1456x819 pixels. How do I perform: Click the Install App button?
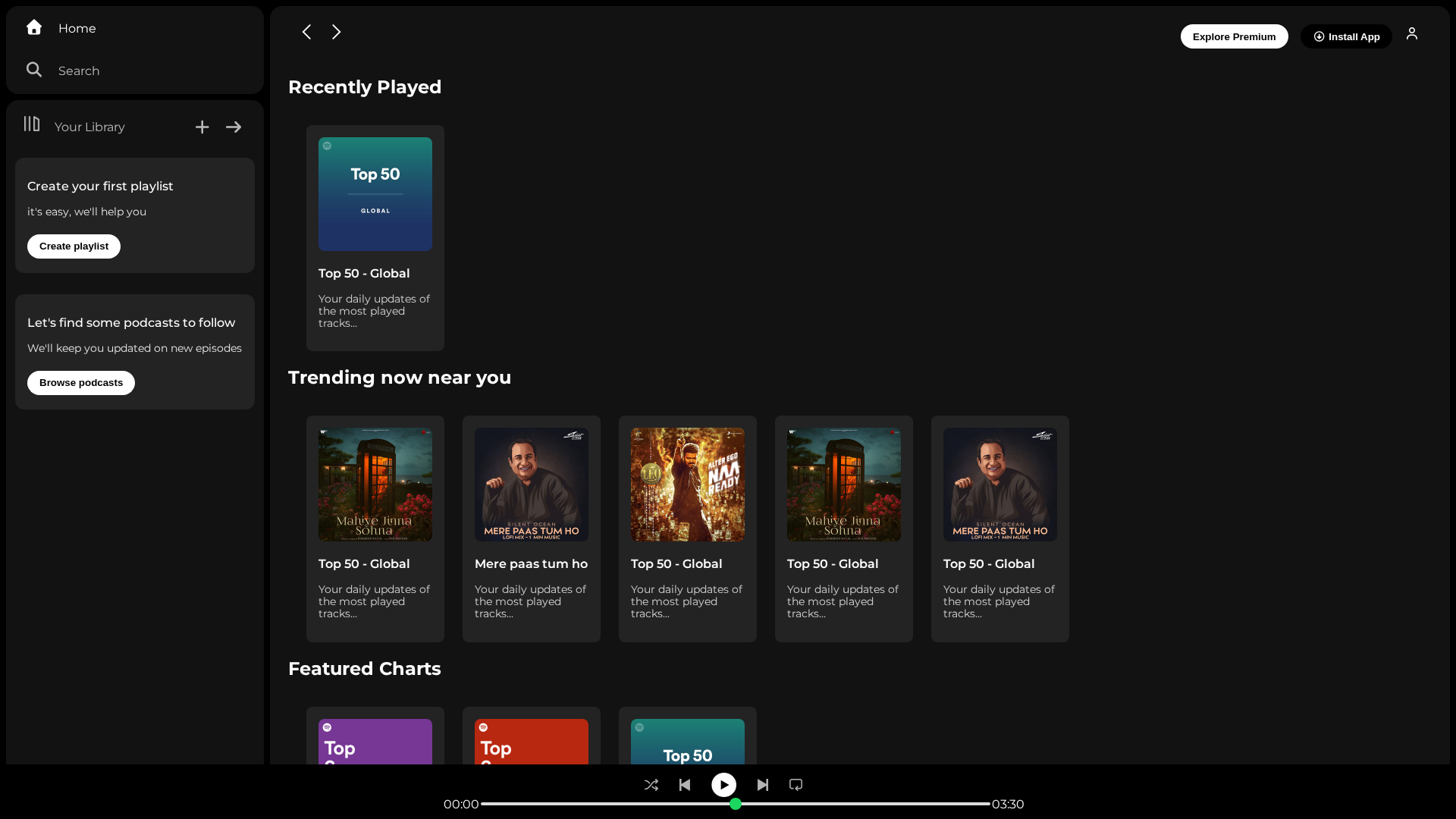tap(1346, 36)
